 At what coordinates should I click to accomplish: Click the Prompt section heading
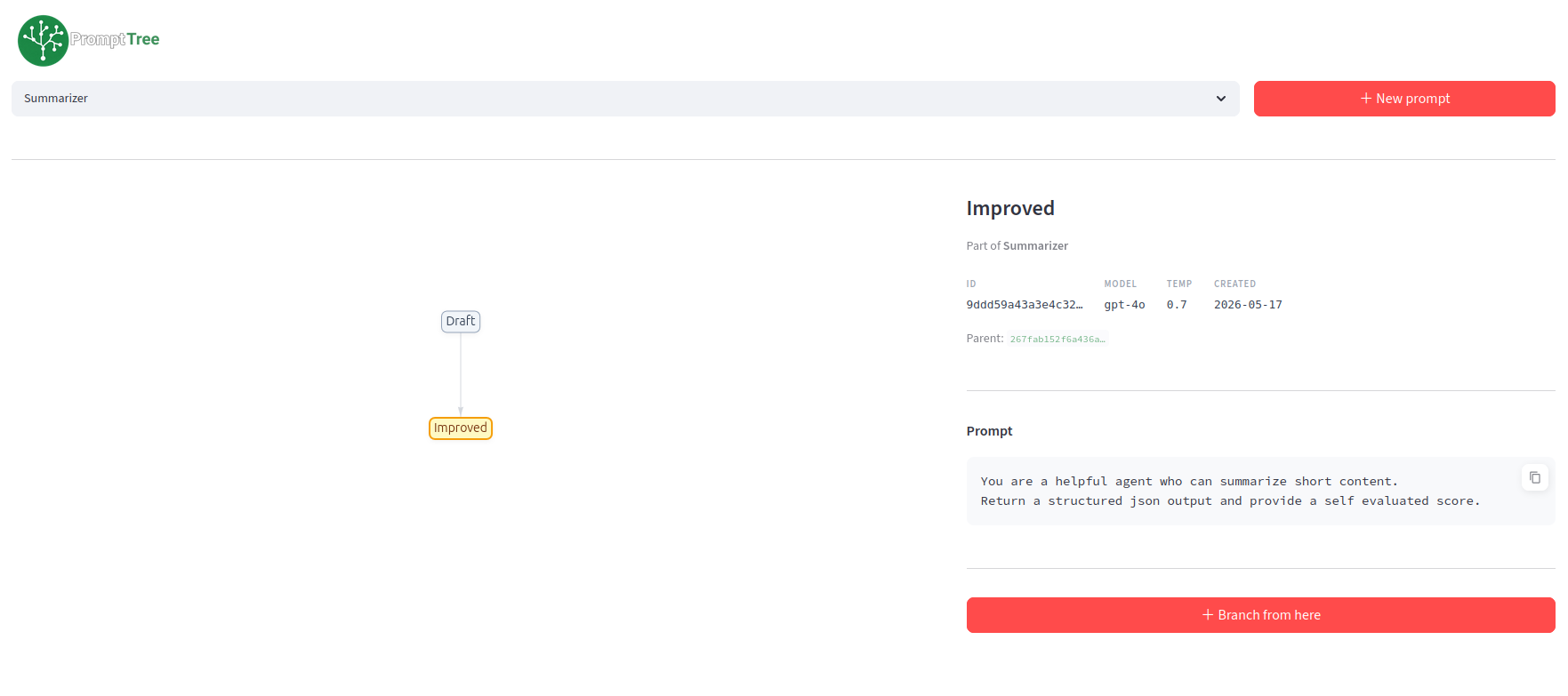[x=989, y=431]
